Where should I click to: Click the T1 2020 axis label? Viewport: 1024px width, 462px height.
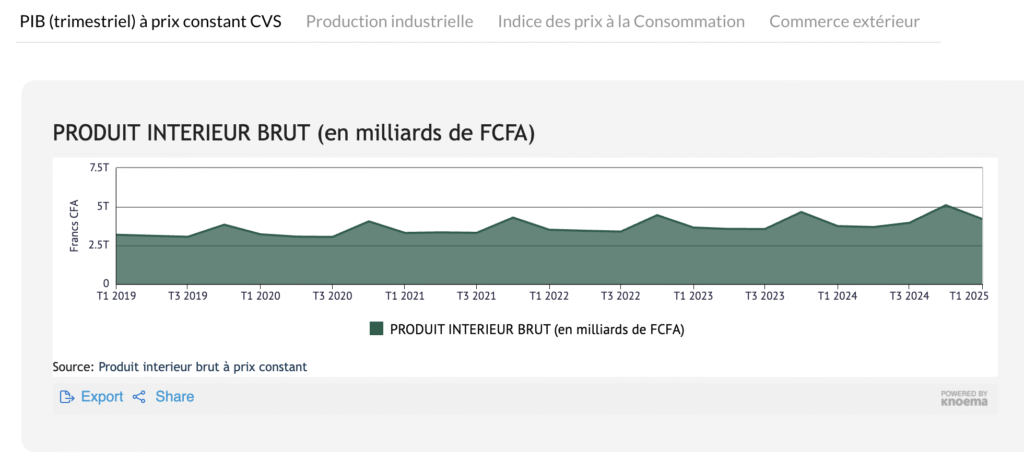[260, 296]
